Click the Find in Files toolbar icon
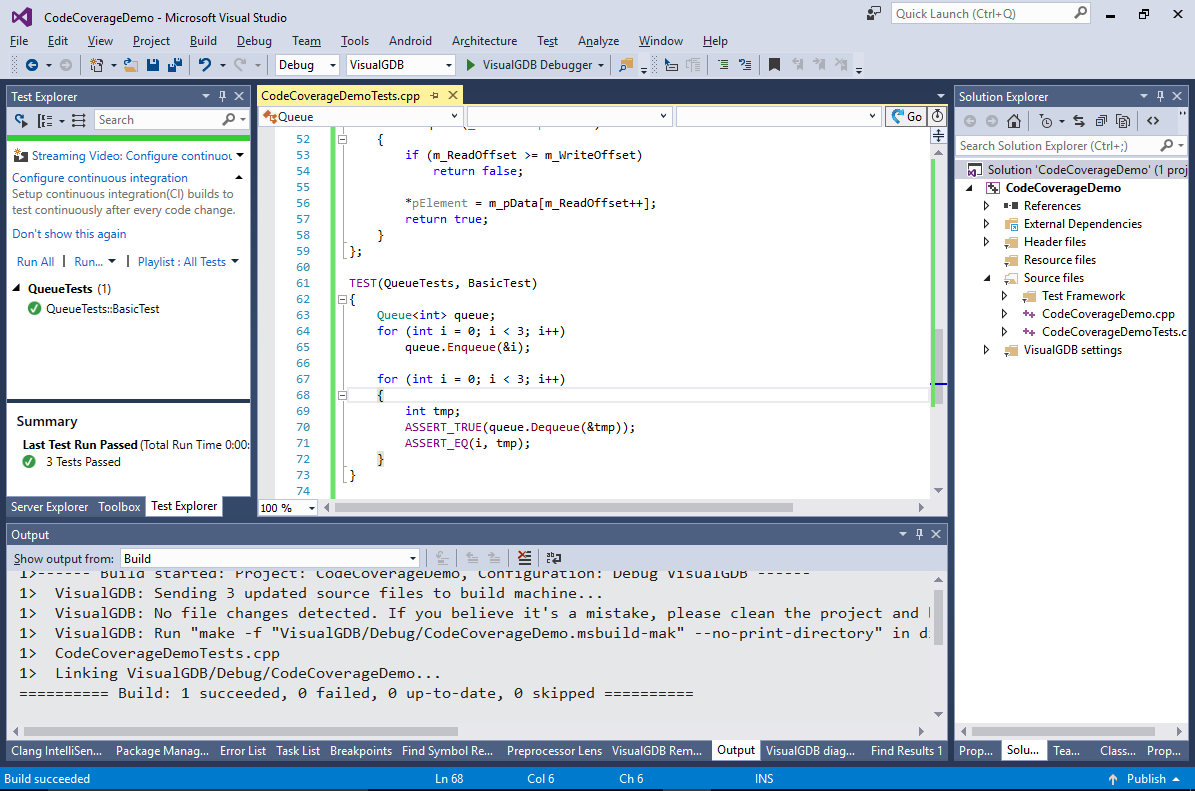 626,65
